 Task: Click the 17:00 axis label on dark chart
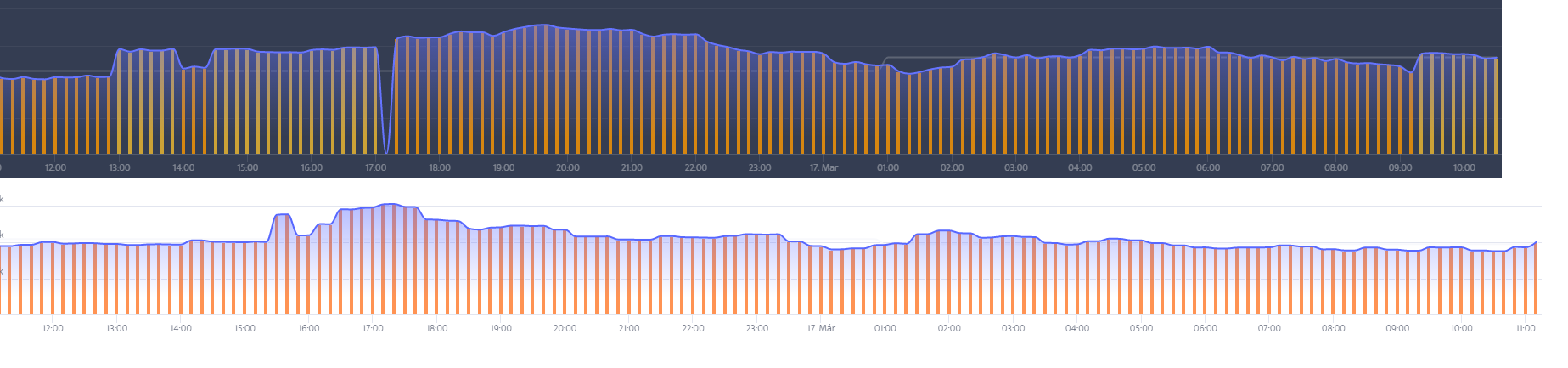(x=376, y=167)
